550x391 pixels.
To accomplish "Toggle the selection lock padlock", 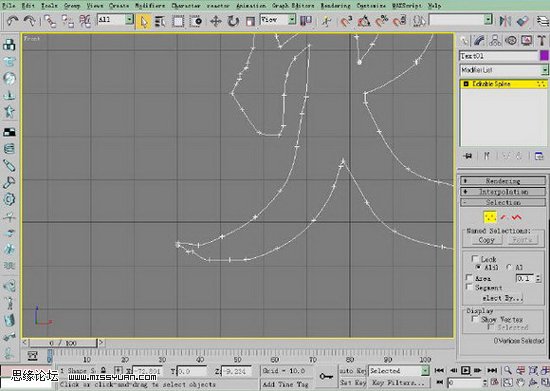I will pos(103,370).
